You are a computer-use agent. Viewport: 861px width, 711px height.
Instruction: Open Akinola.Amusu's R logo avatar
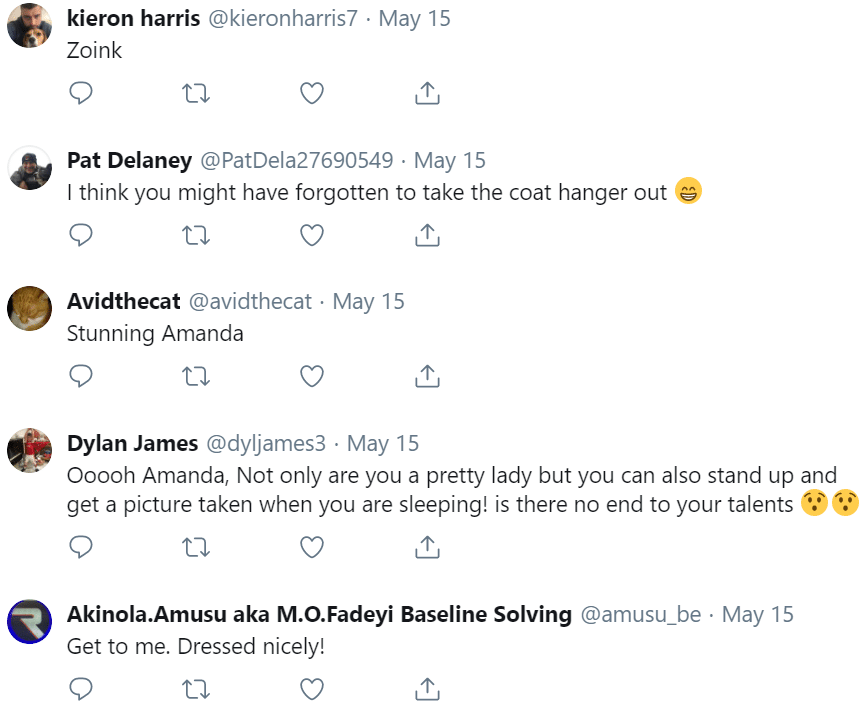30,622
